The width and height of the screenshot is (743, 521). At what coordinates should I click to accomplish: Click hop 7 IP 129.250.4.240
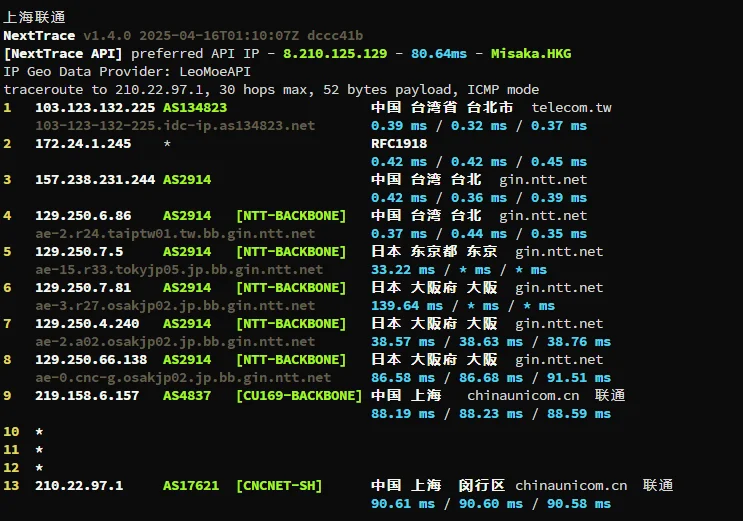(87, 324)
